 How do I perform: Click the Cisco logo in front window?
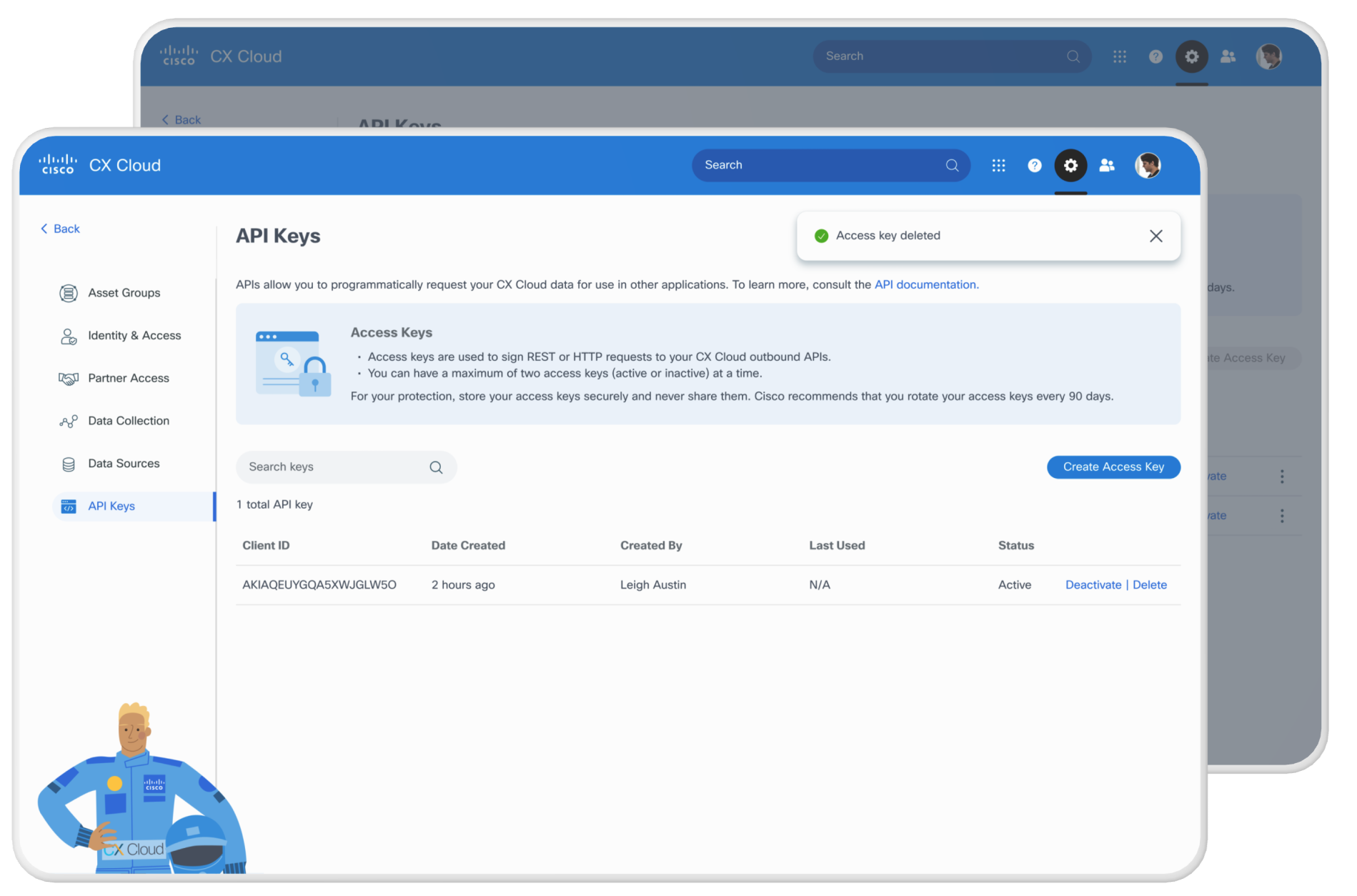pos(58,165)
